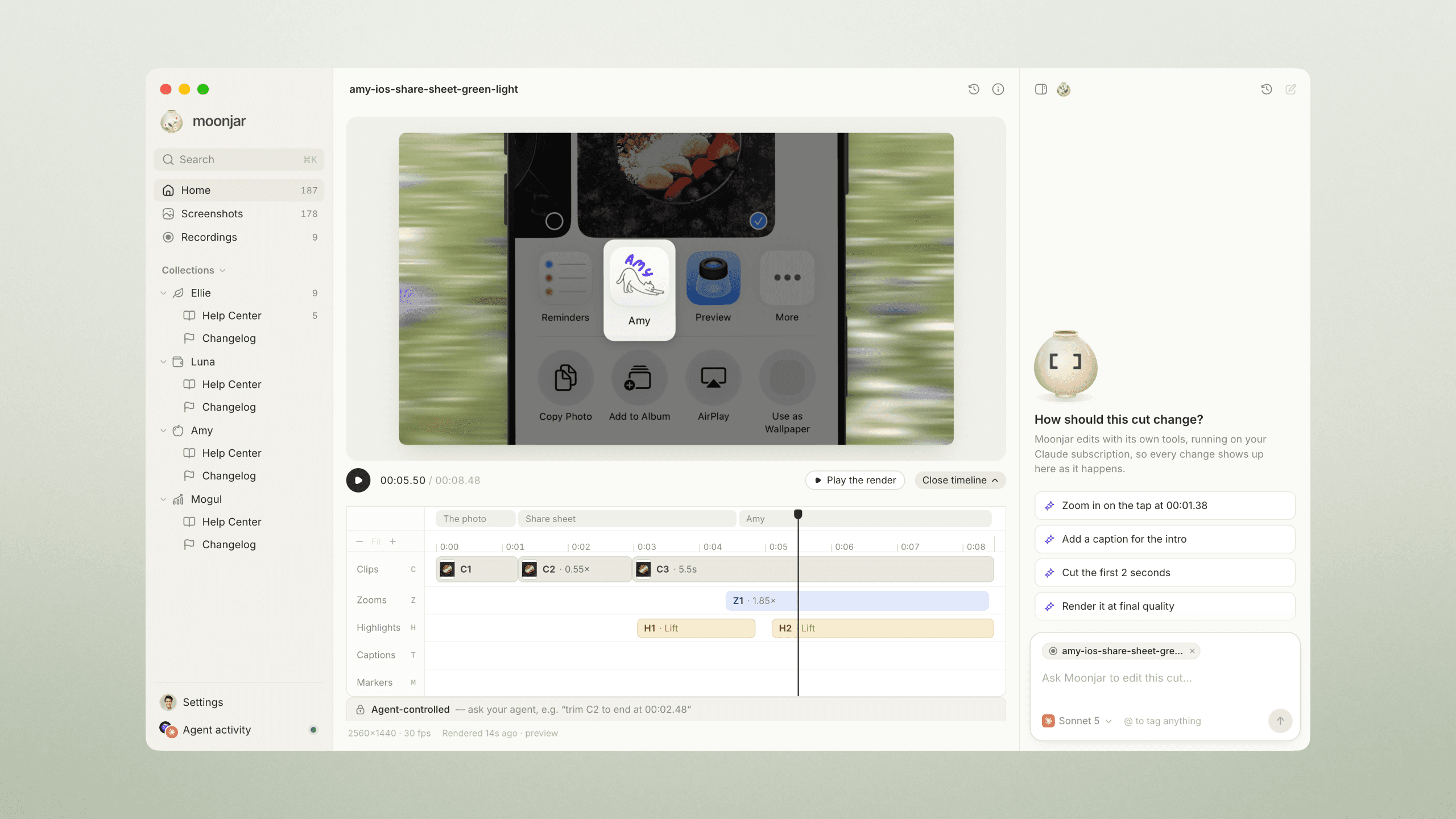
Task: Collapse the Luna collection
Action: [x=163, y=362]
